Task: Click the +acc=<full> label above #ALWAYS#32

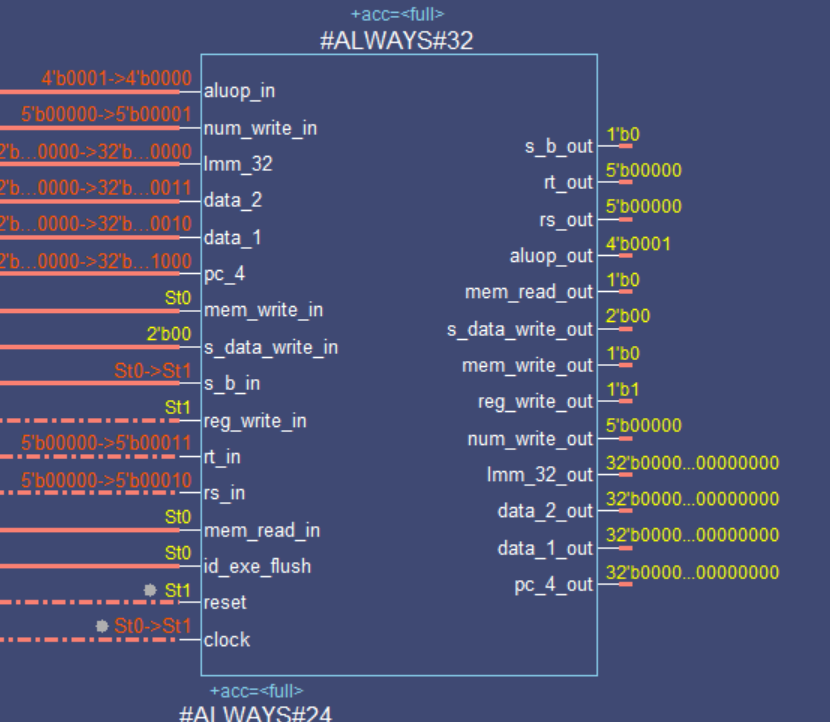Action: point(398,14)
